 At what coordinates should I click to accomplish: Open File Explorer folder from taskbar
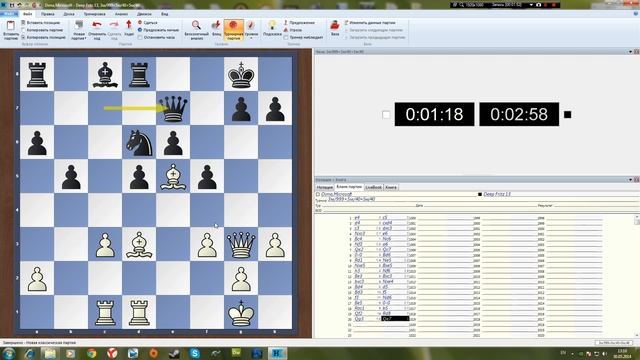click(50, 353)
